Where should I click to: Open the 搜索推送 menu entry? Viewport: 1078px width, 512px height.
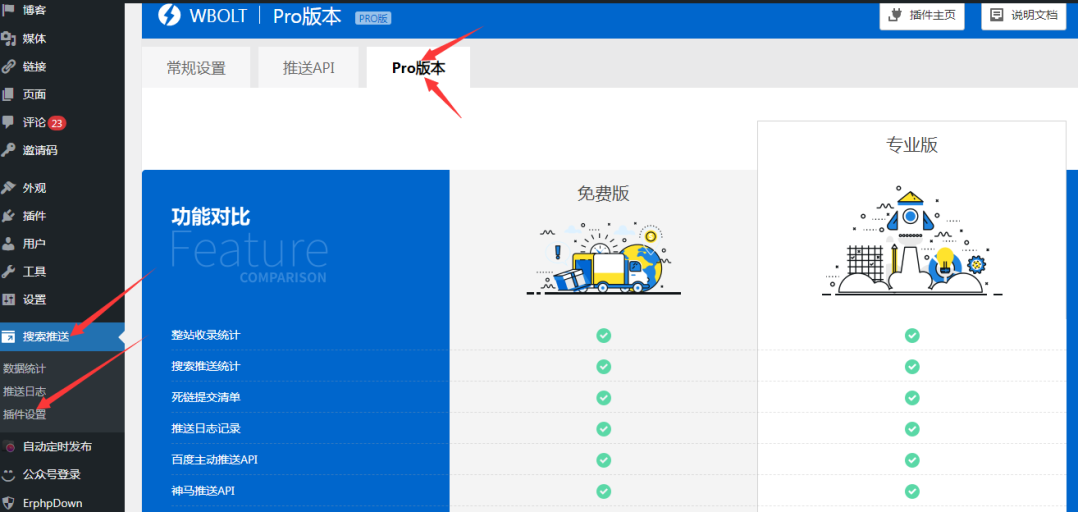click(x=46, y=337)
